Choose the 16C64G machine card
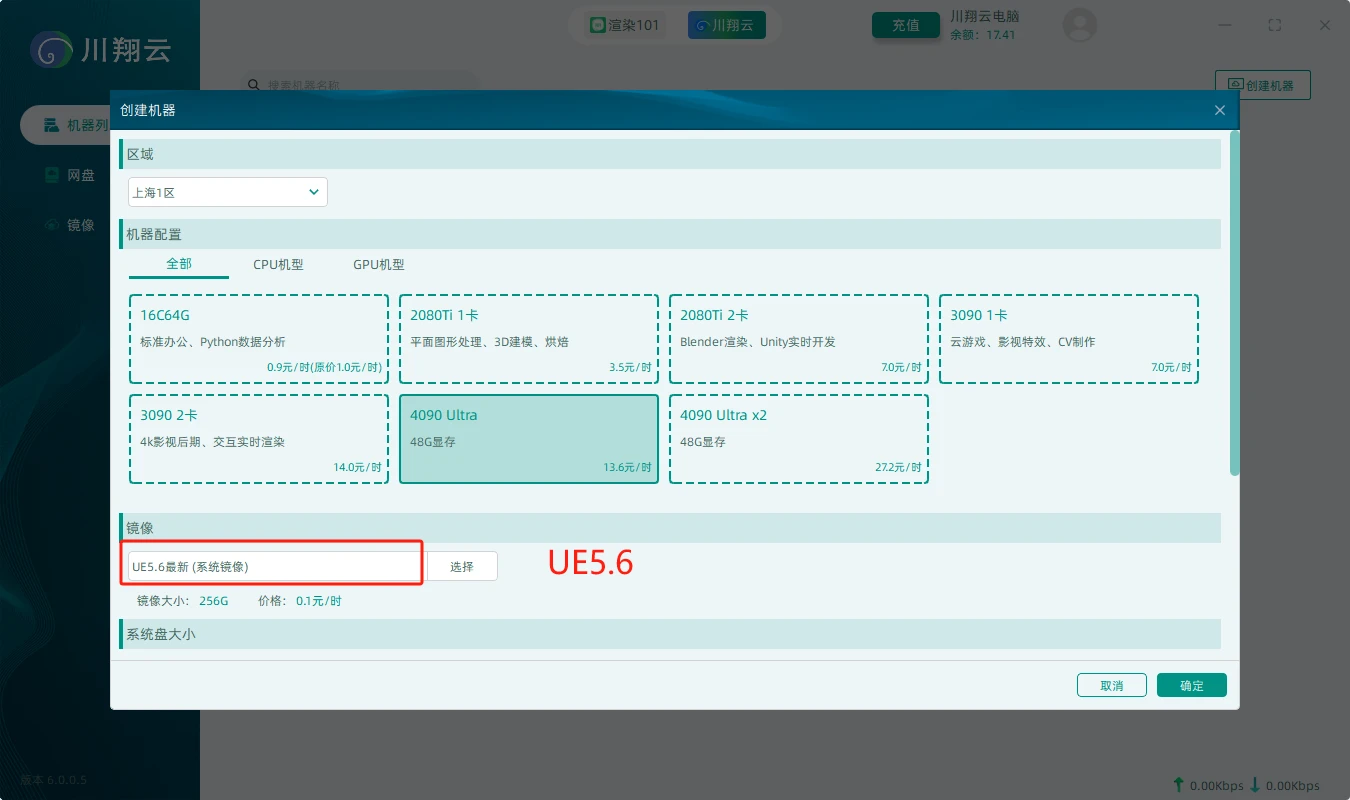 (259, 339)
